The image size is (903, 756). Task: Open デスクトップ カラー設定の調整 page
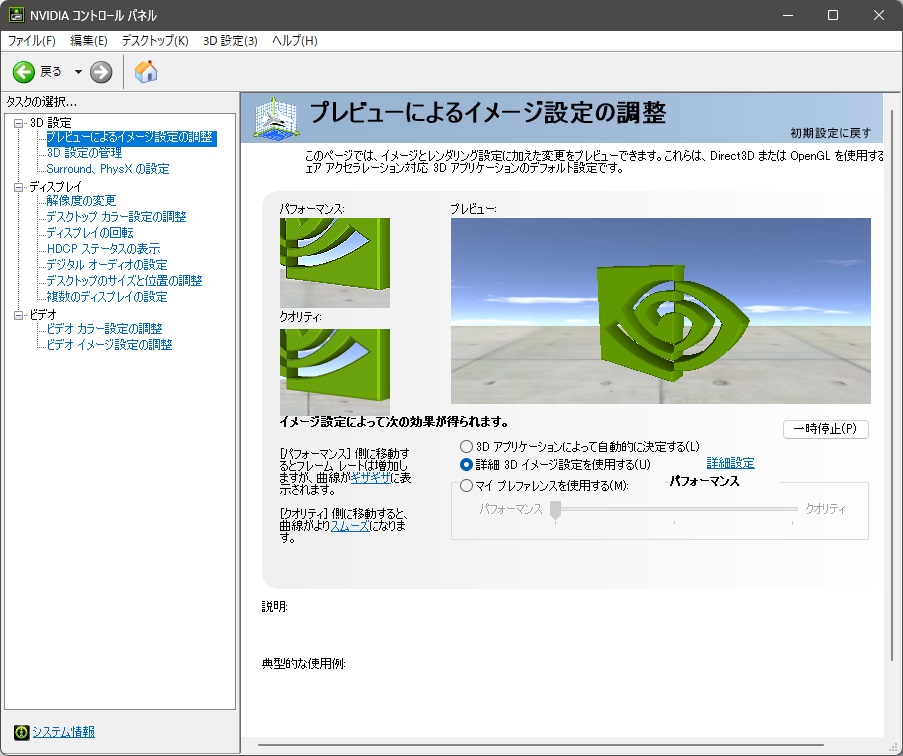point(116,216)
